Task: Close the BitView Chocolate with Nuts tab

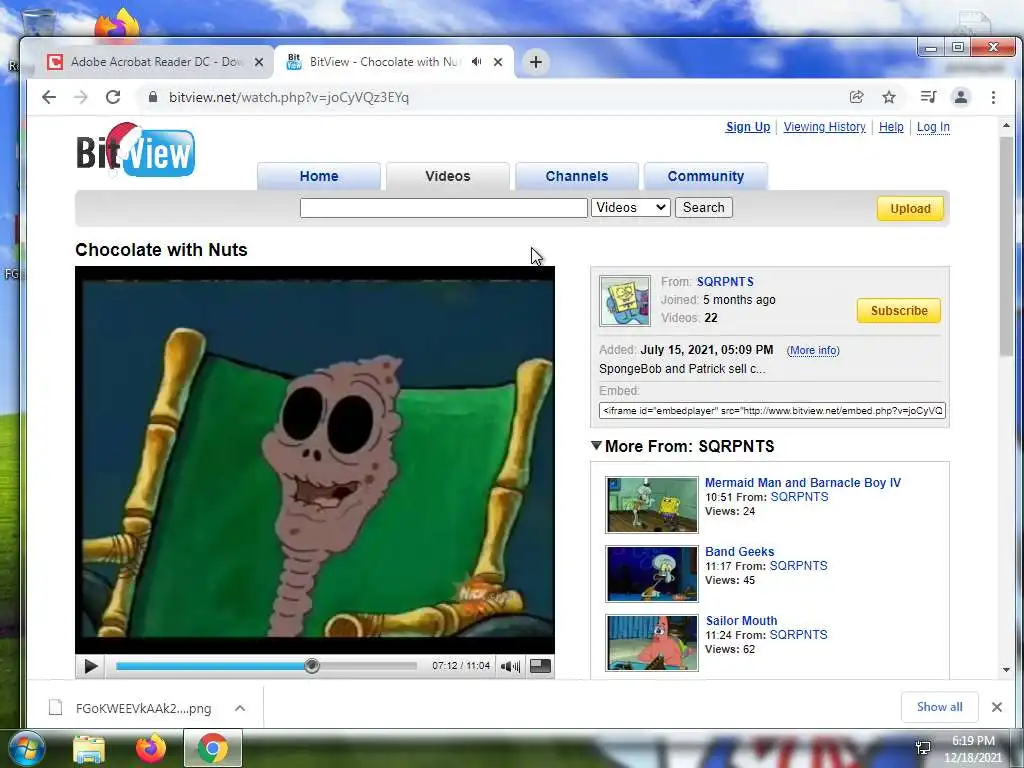Action: pos(498,62)
